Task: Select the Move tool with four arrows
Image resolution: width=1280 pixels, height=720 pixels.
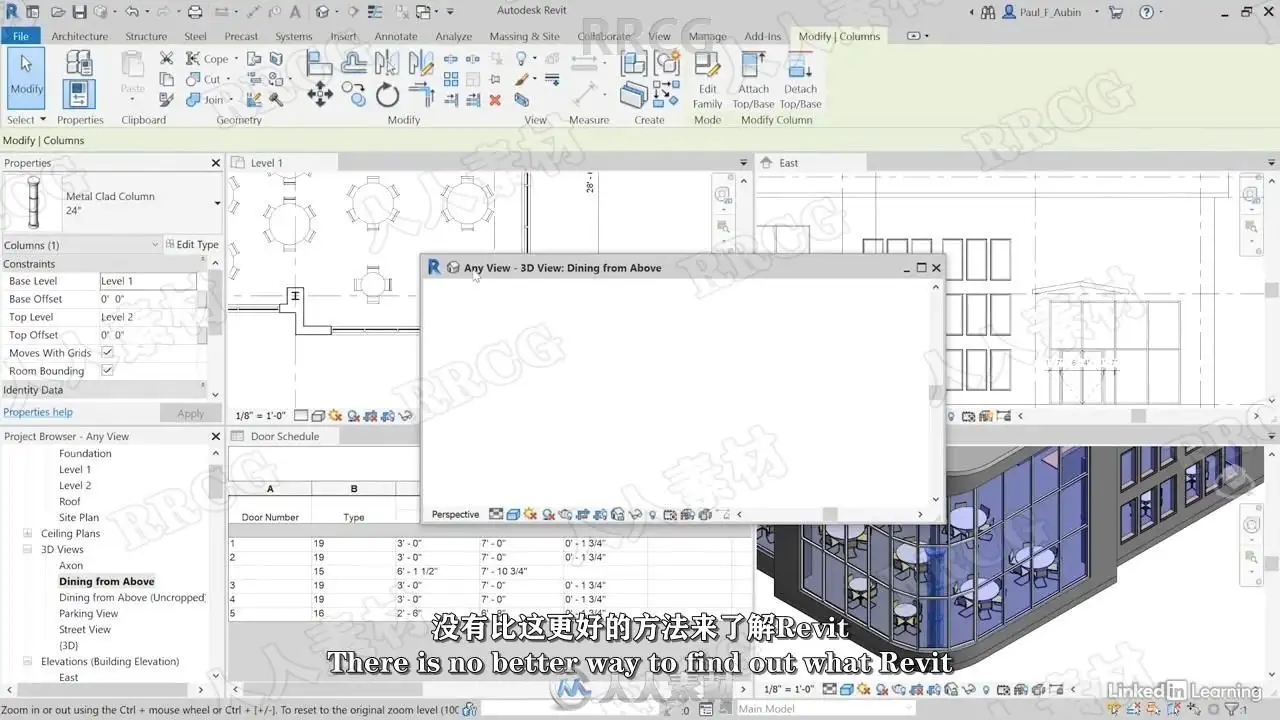Action: point(320,95)
